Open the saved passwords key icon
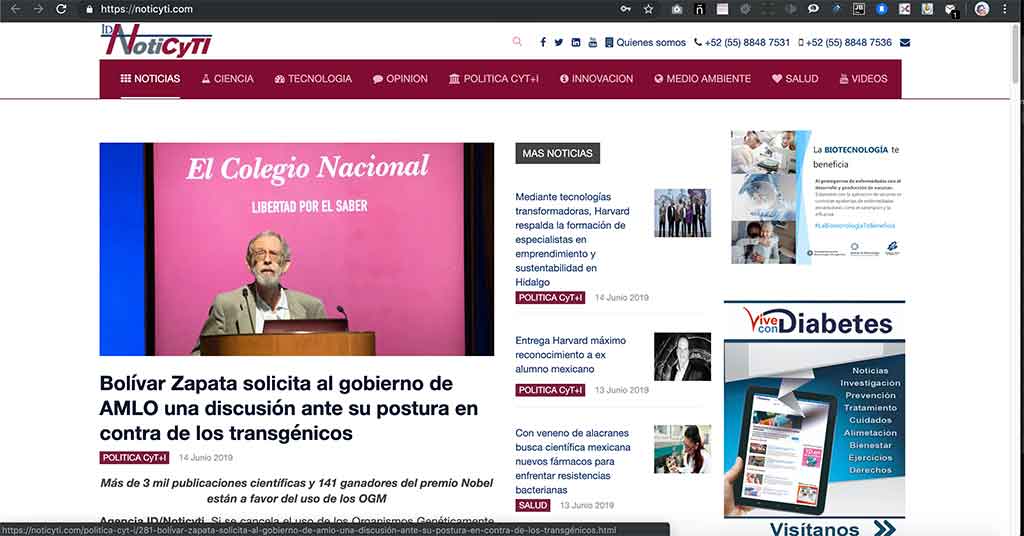The image size is (1024, 536). click(626, 9)
